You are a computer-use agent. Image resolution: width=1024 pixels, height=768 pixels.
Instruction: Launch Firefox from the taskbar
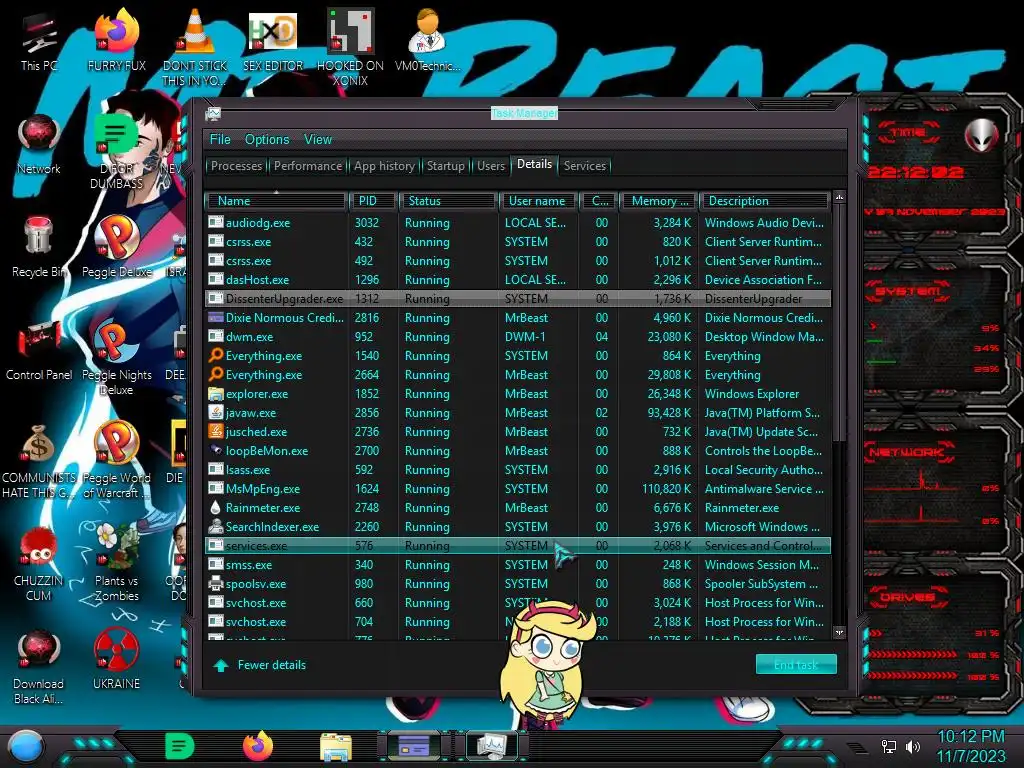point(258,746)
